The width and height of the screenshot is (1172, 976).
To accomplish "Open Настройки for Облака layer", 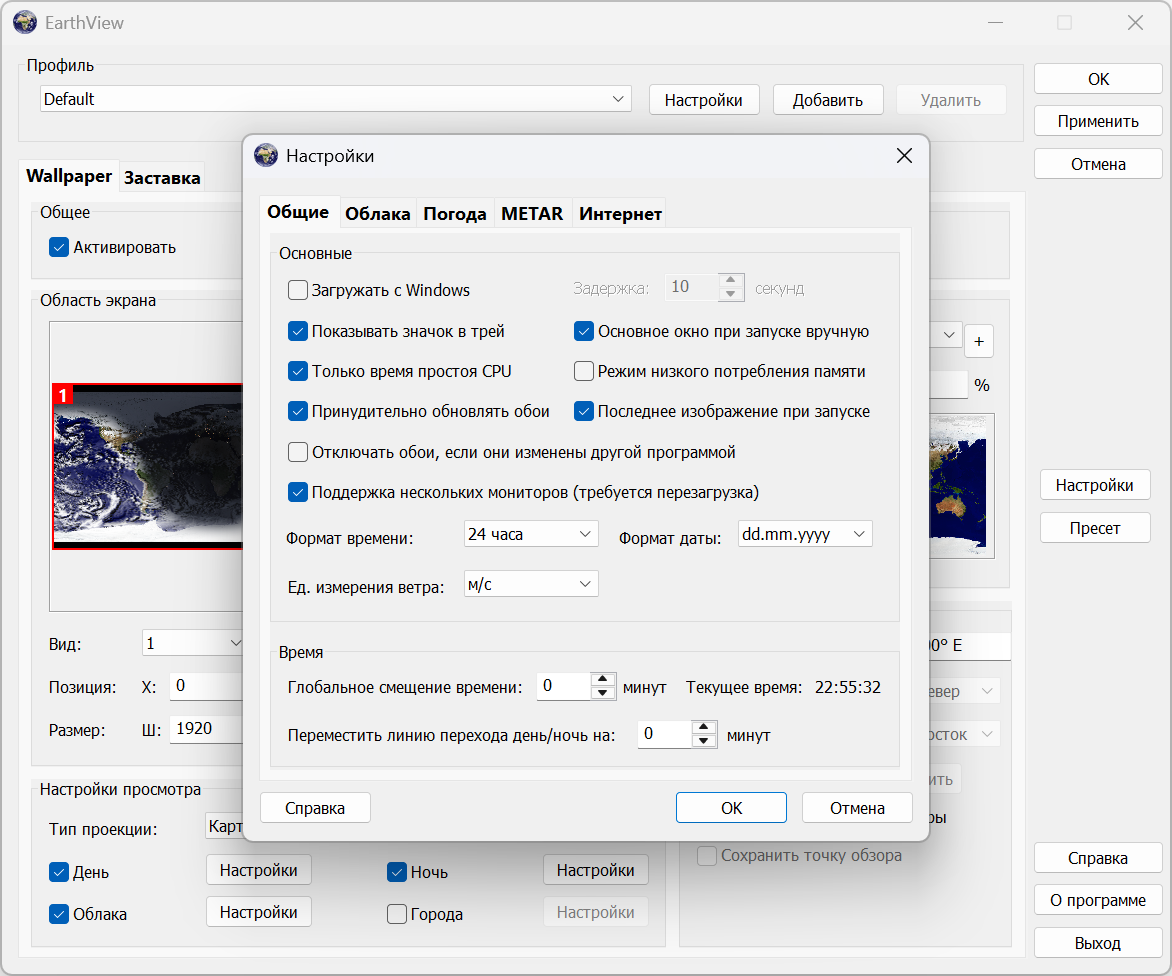I will (x=259, y=912).
